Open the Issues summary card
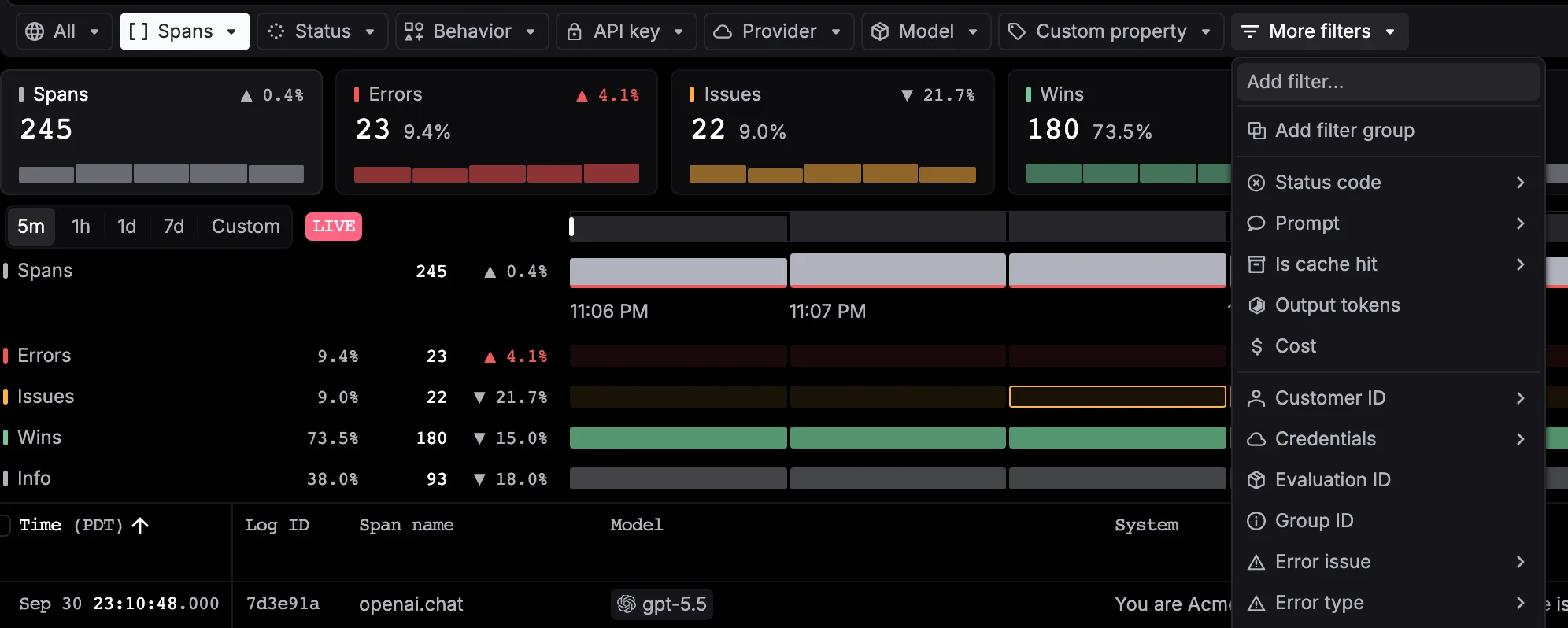The width and height of the screenshot is (1568, 628). (832, 132)
